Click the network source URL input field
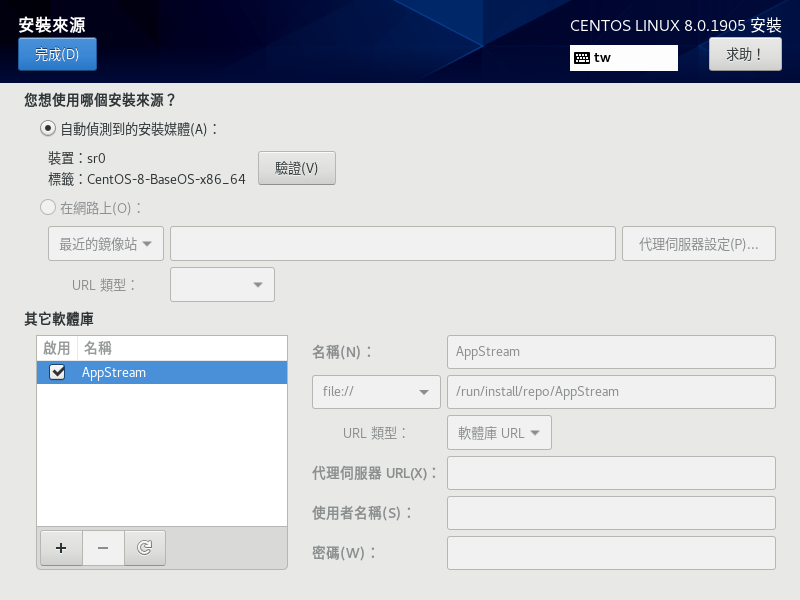 [393, 244]
